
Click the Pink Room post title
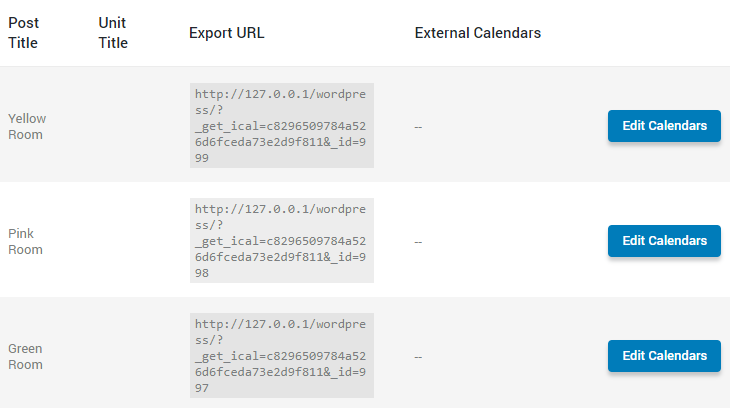click(x=25, y=241)
